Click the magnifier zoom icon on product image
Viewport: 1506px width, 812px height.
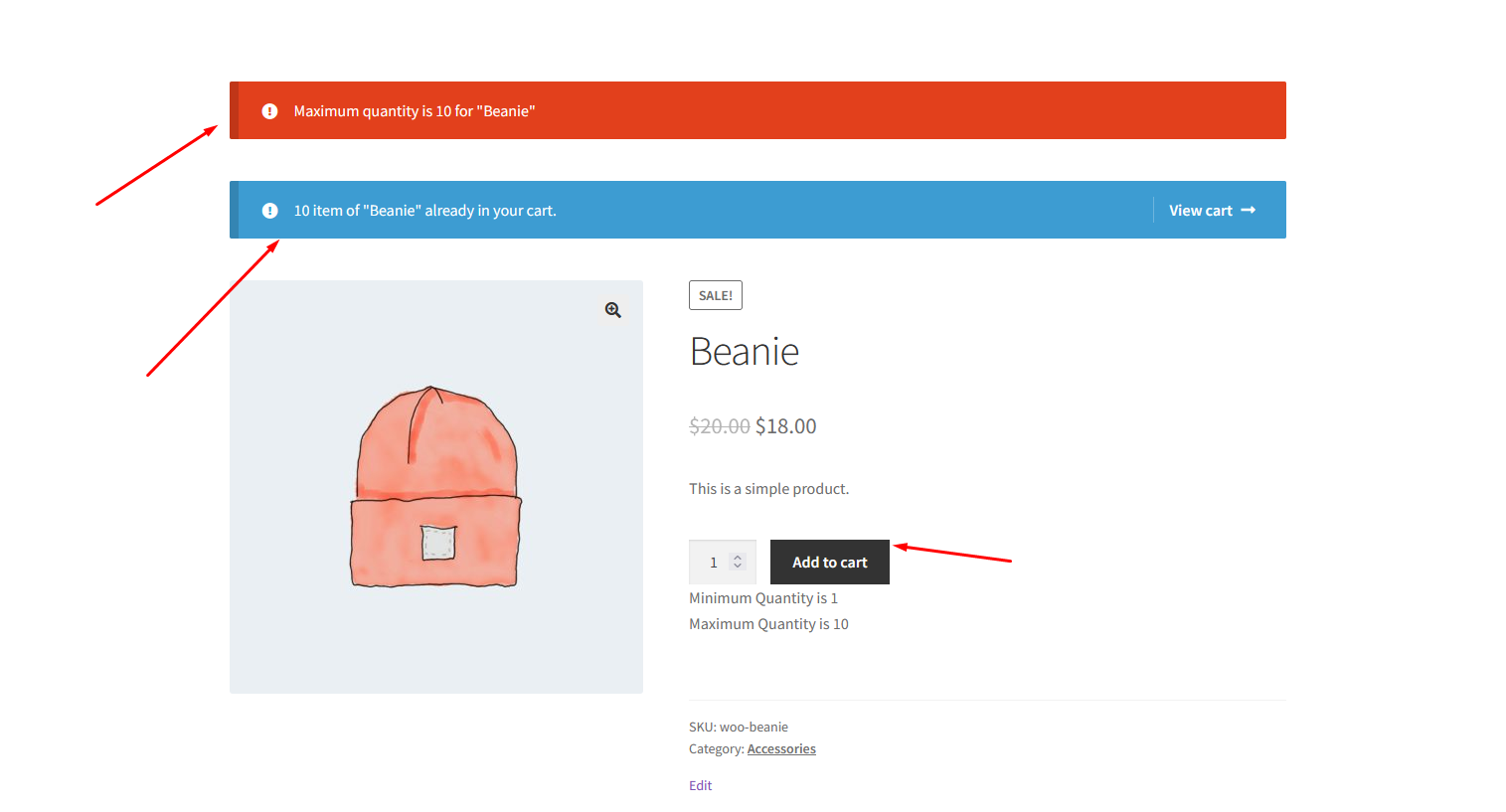click(x=613, y=310)
